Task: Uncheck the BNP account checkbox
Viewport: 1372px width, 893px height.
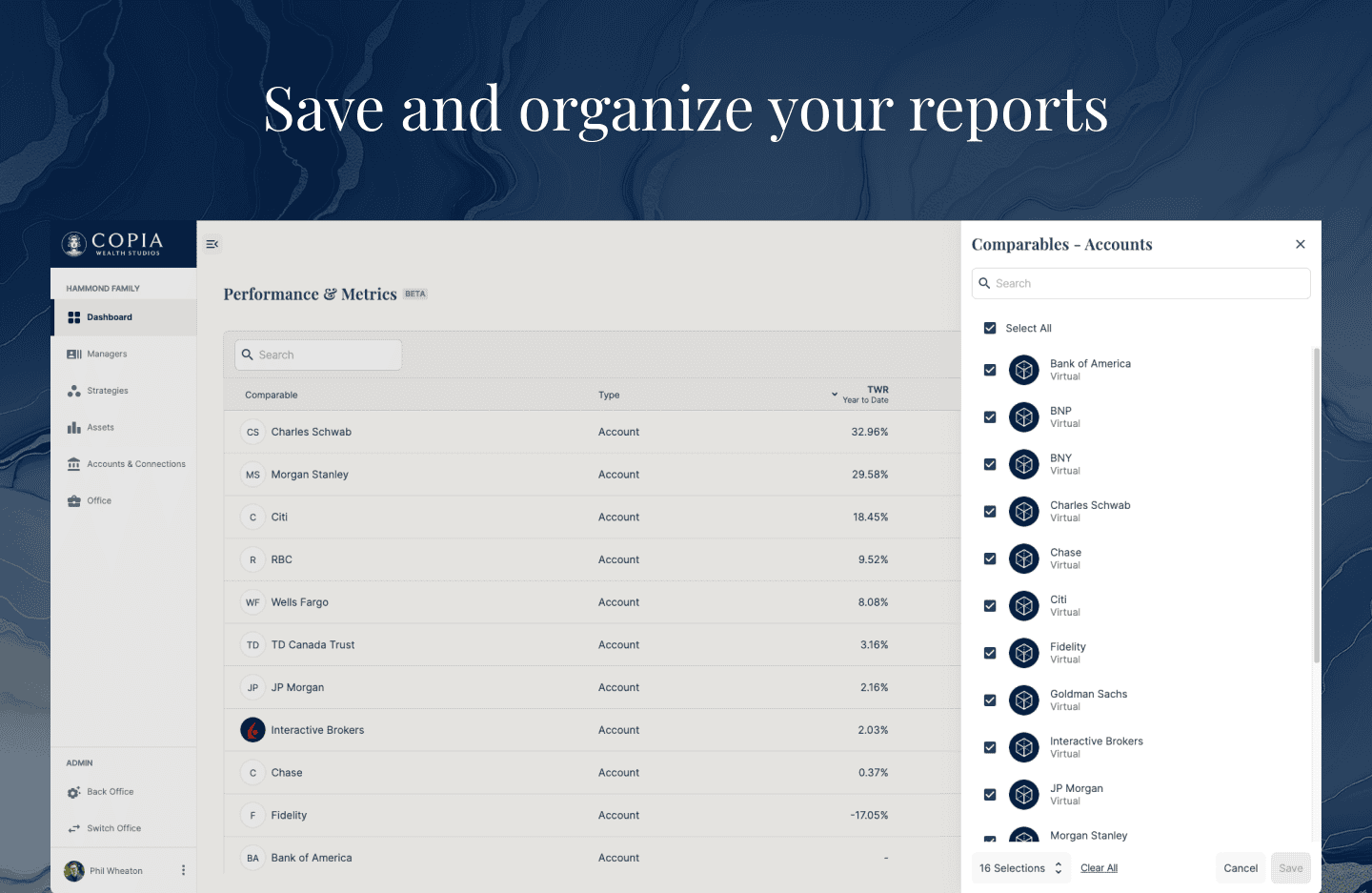Action: (990, 417)
